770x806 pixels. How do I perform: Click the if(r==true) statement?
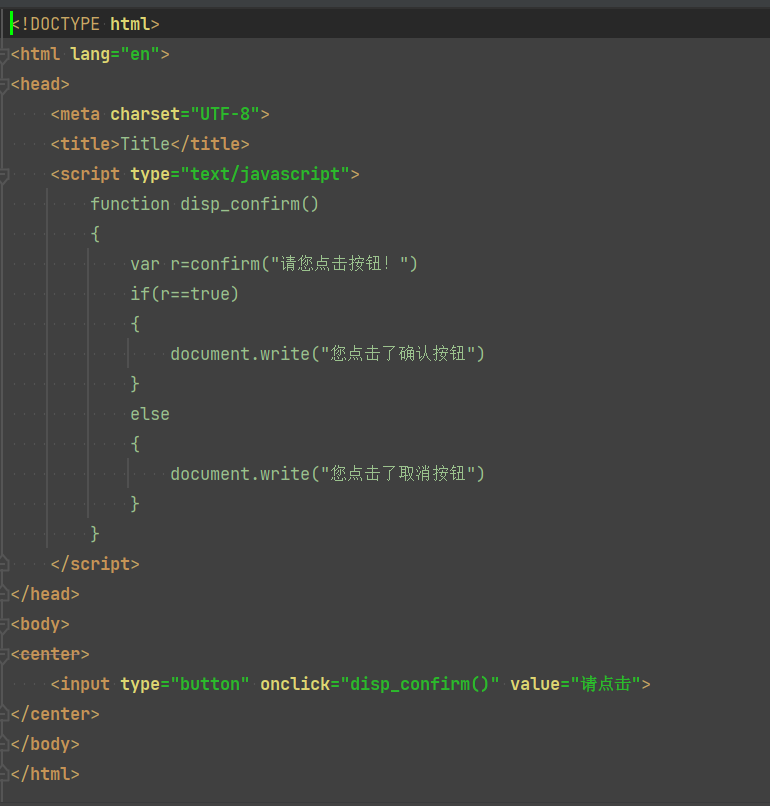coord(185,294)
